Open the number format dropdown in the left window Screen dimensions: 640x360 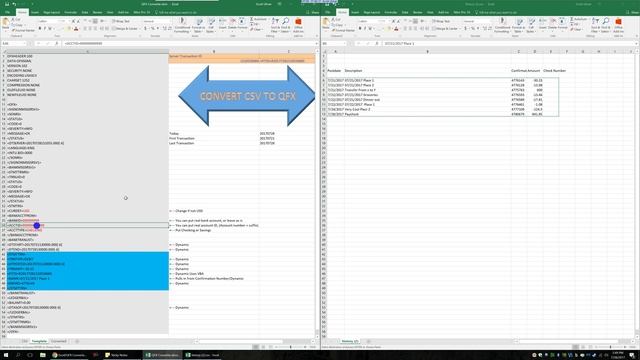(x=170, y=21)
